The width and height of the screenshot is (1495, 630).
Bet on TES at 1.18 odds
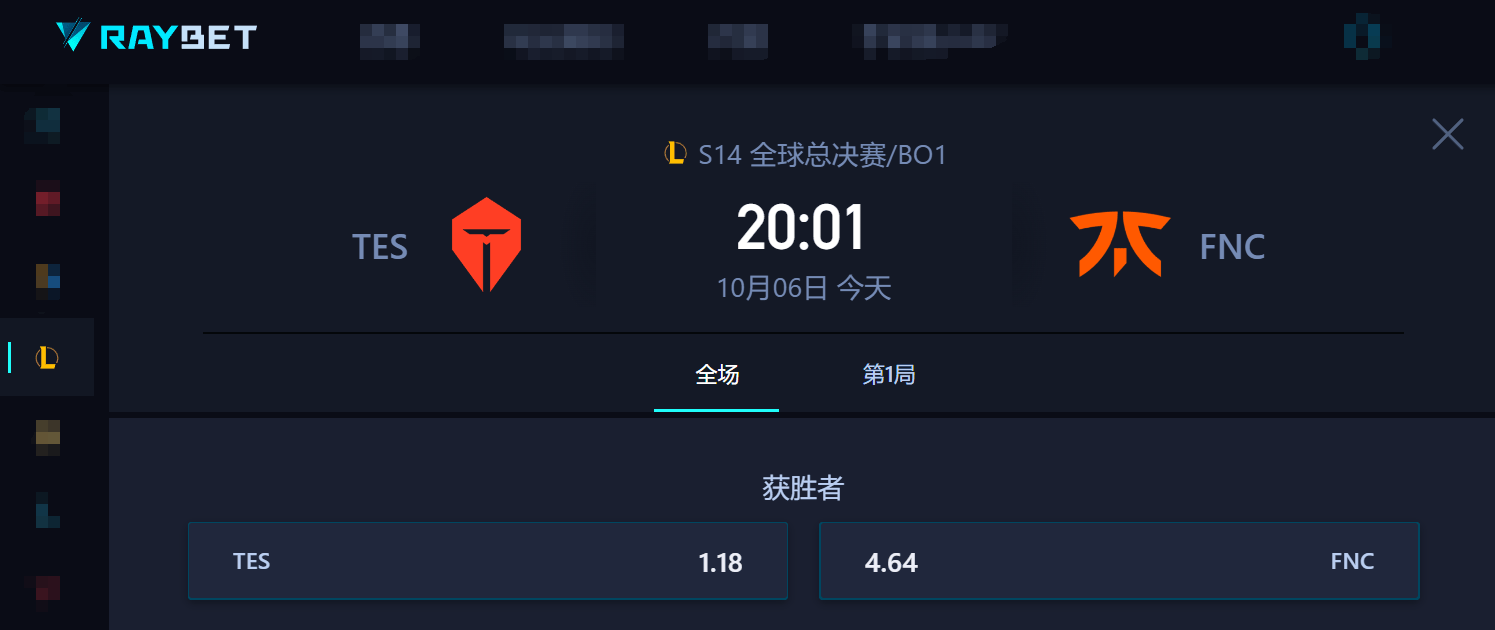488,561
